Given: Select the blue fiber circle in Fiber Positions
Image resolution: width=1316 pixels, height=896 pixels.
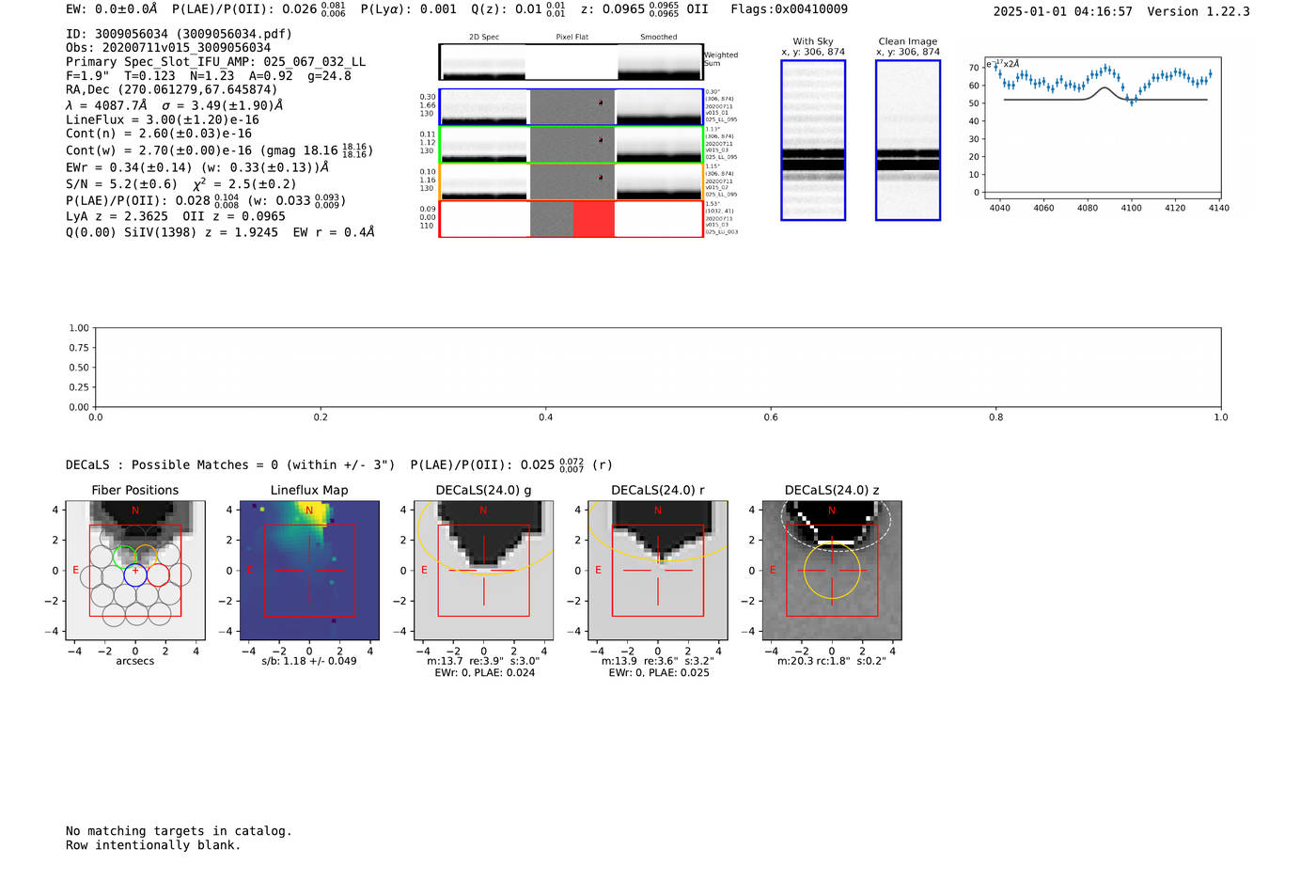Looking at the screenshot, I should (x=135, y=574).
